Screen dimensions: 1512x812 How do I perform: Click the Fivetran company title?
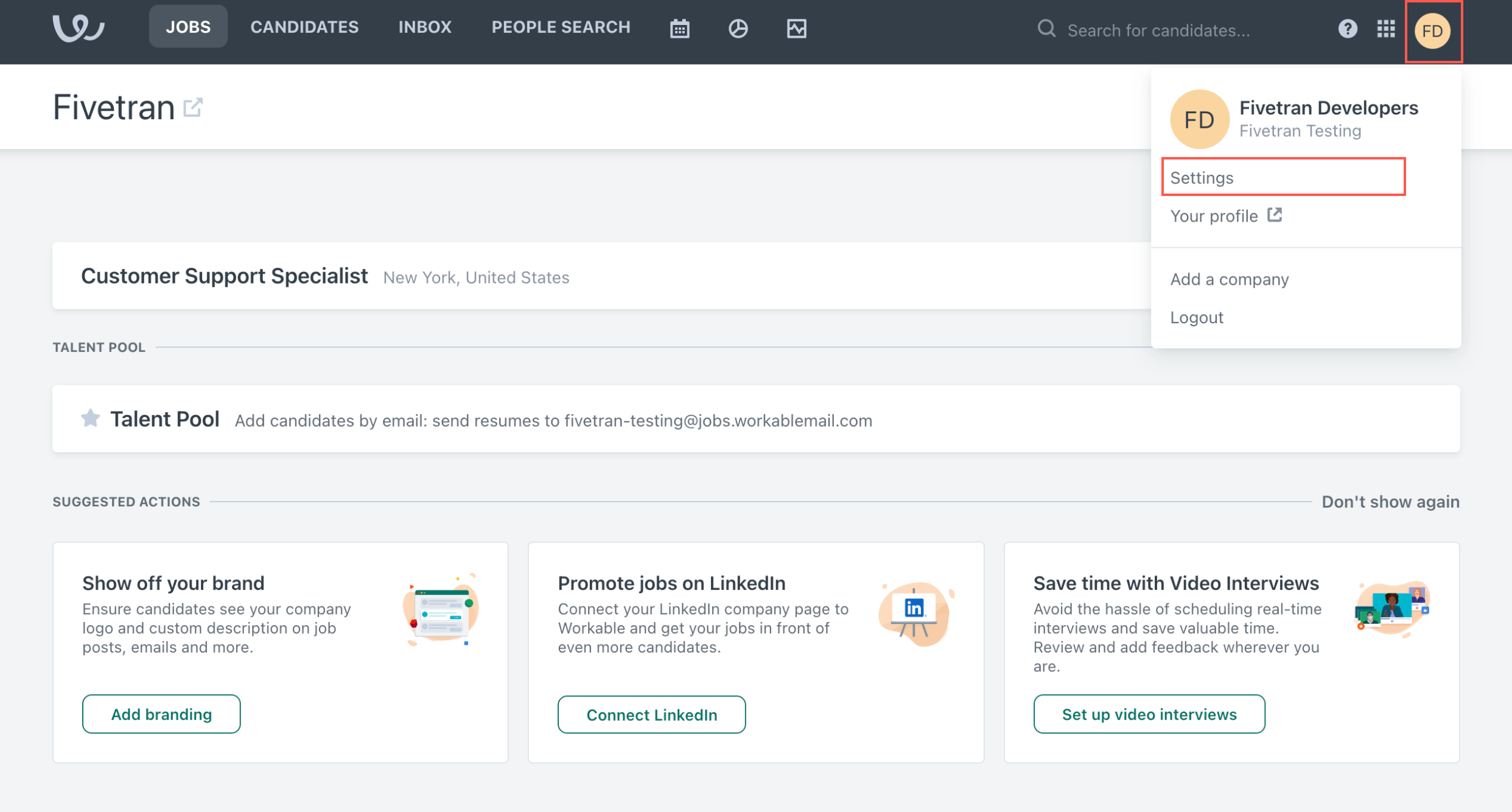tap(114, 107)
